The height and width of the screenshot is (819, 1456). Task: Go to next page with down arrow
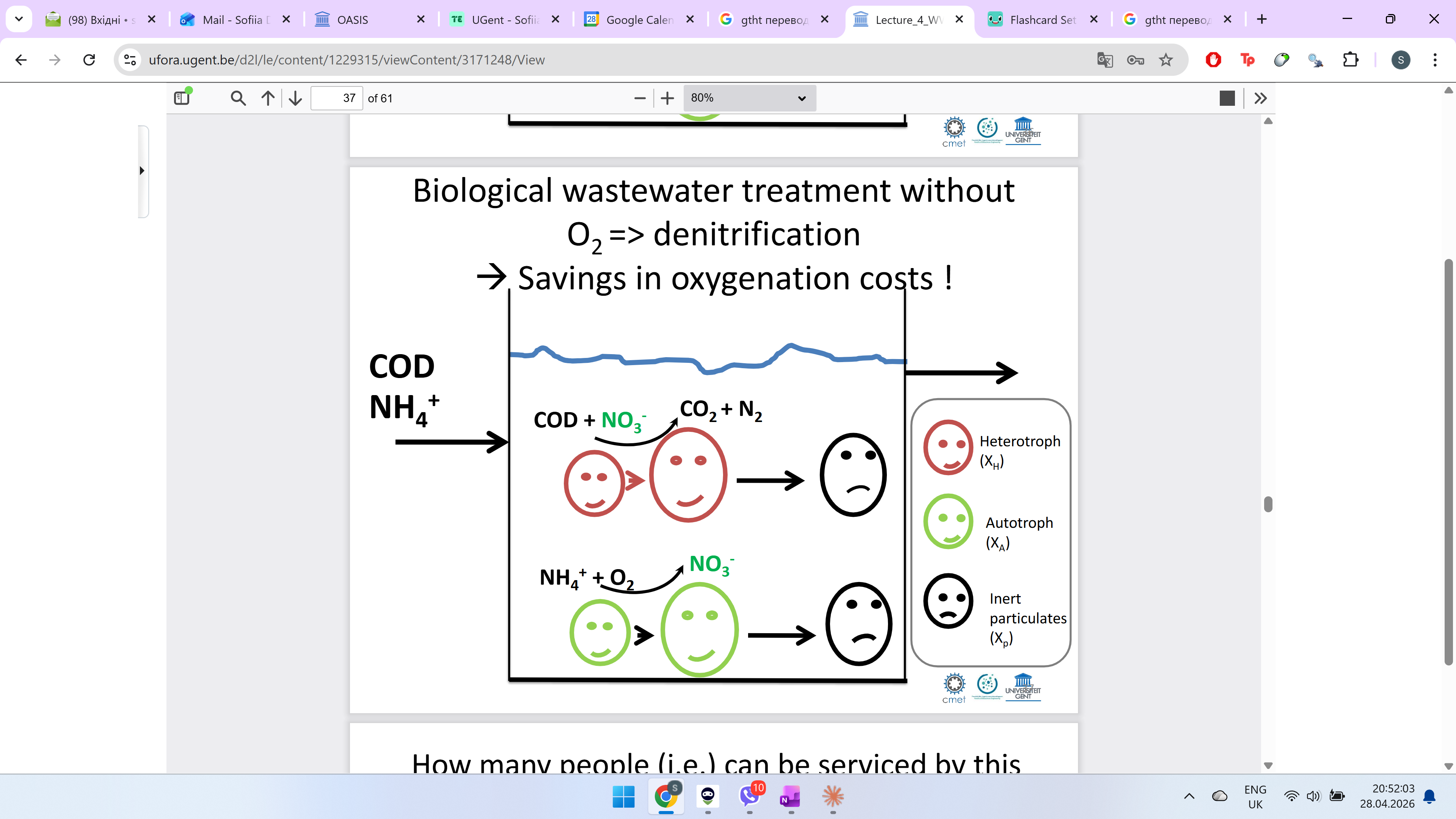tap(295, 98)
